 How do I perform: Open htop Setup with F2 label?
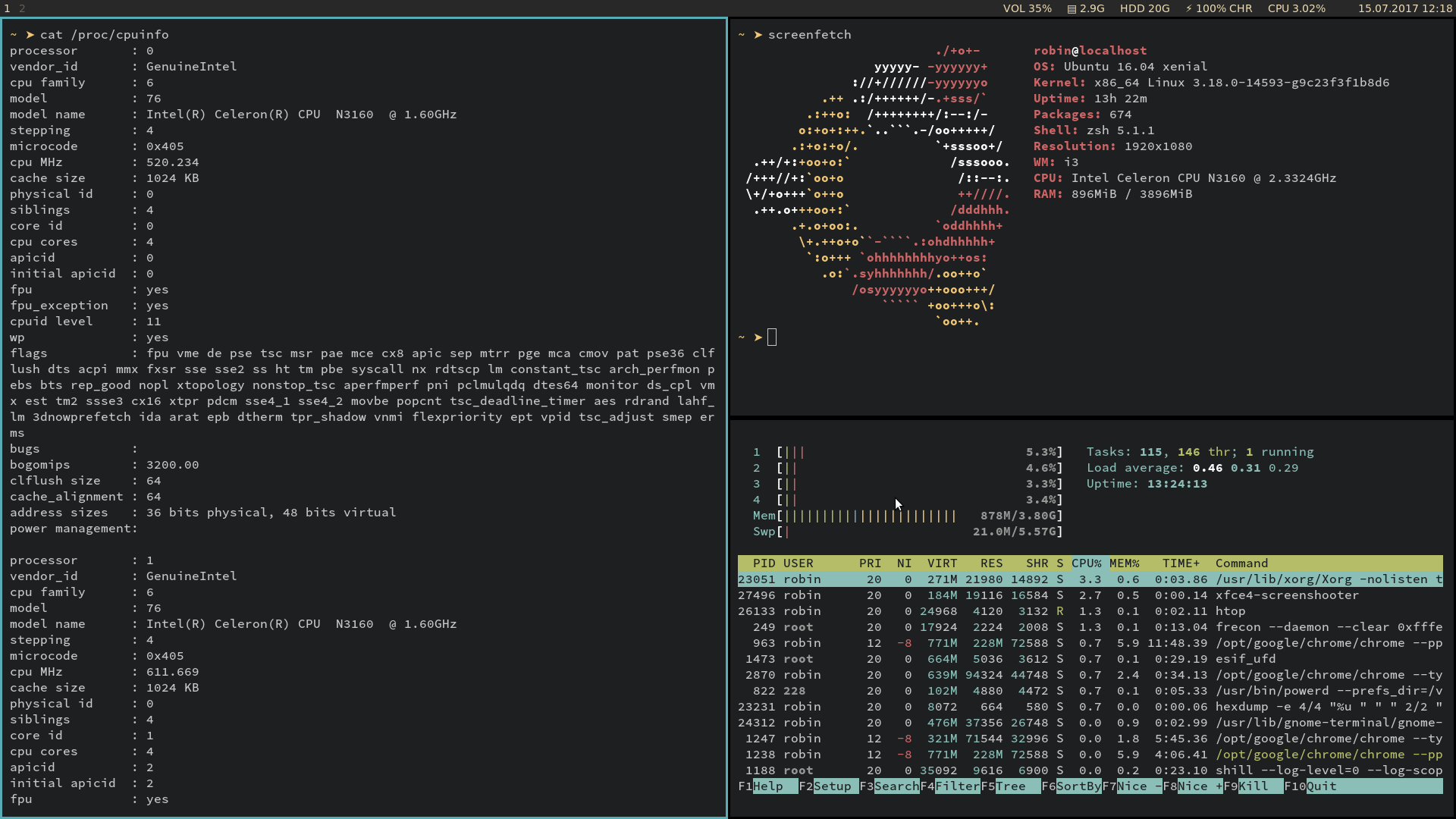(x=832, y=786)
